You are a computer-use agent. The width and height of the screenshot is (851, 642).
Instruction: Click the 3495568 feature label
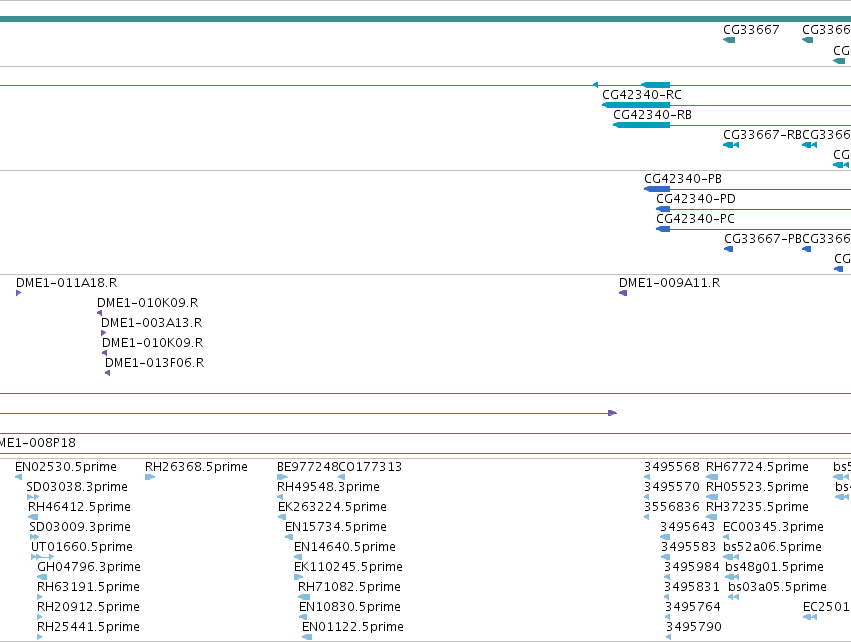[672, 467]
